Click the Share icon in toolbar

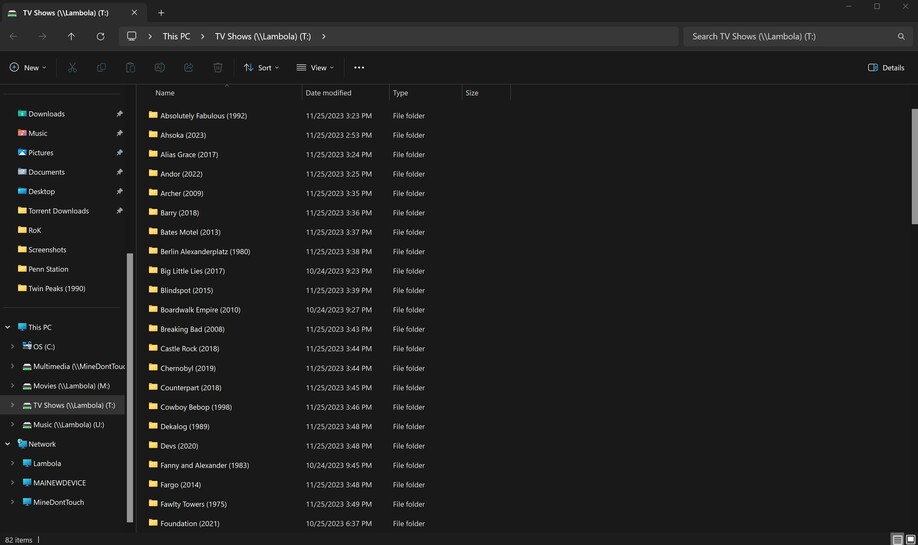click(x=188, y=67)
